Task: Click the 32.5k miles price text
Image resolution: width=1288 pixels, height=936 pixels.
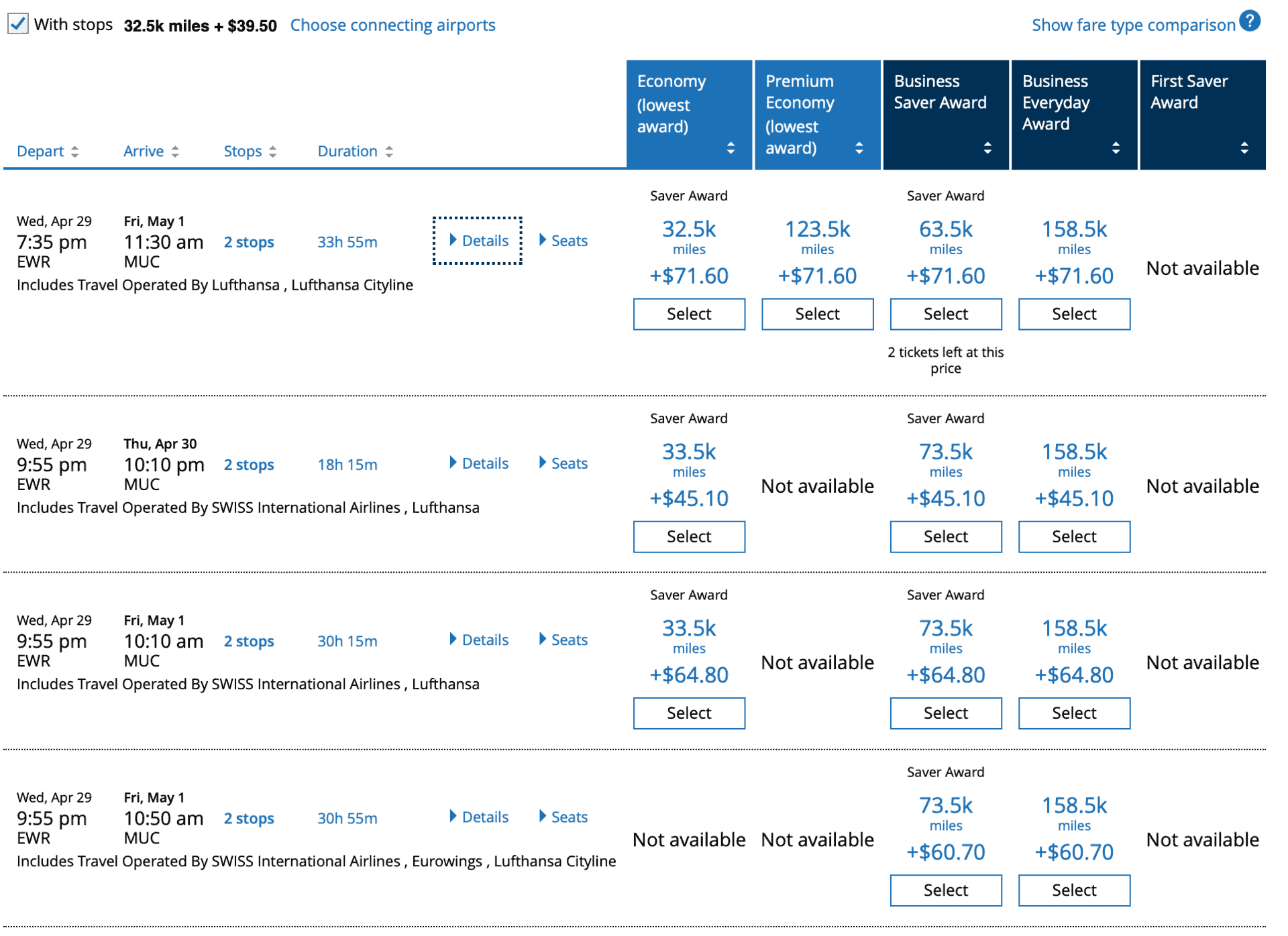Action: click(x=689, y=237)
